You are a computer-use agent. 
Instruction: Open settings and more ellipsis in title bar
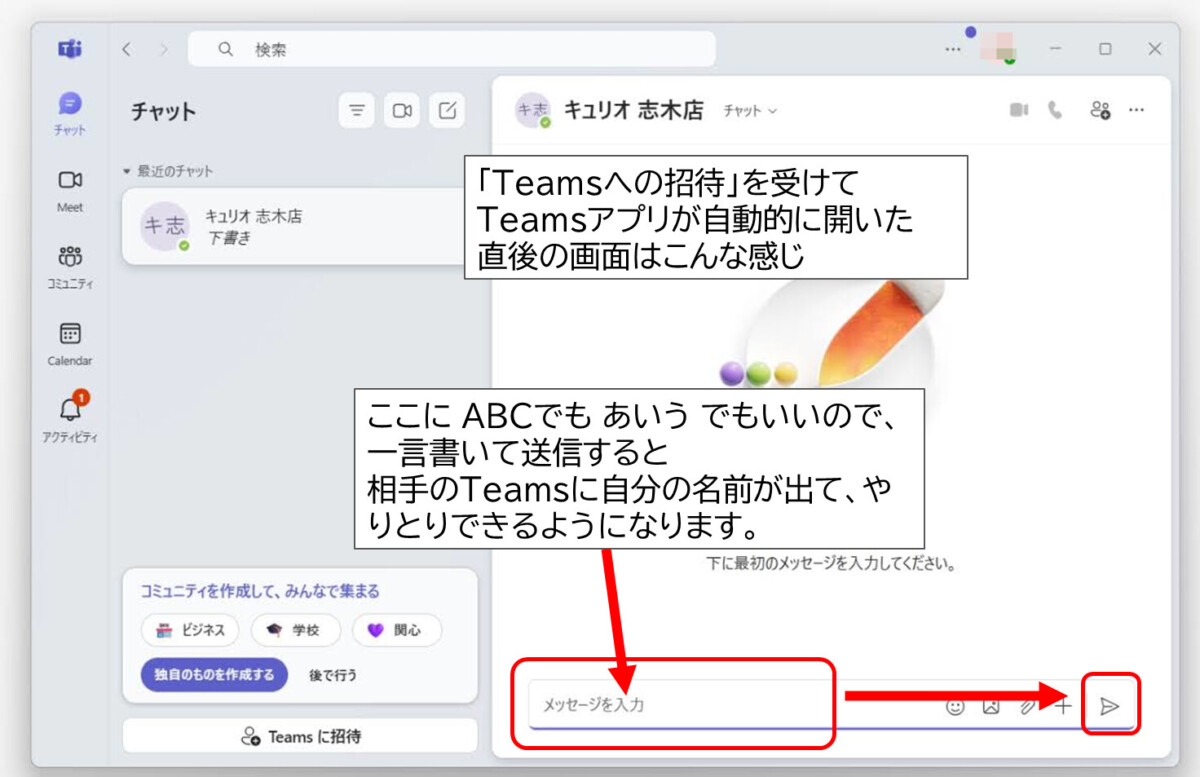point(953,49)
